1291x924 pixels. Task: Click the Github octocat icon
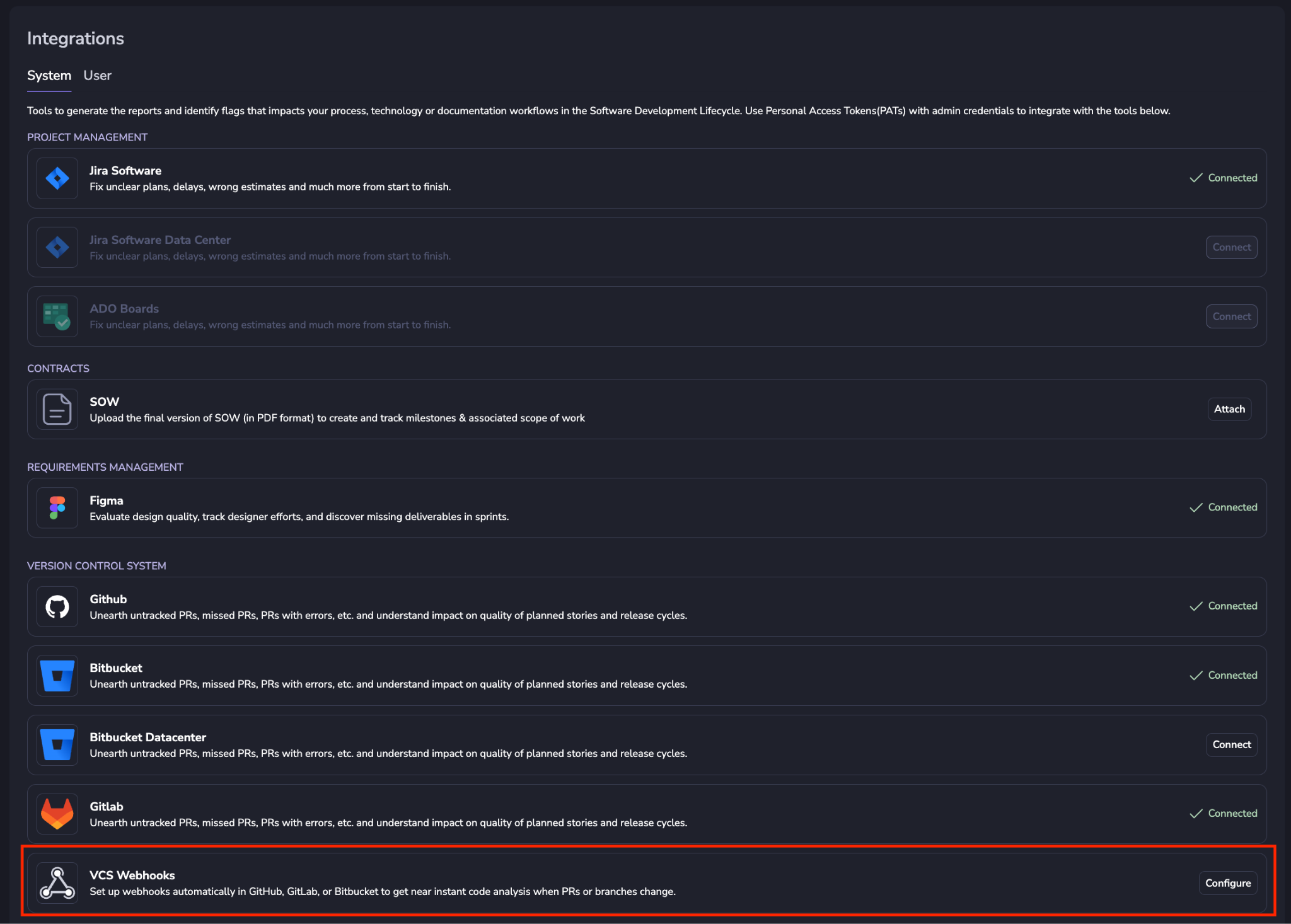click(x=57, y=607)
